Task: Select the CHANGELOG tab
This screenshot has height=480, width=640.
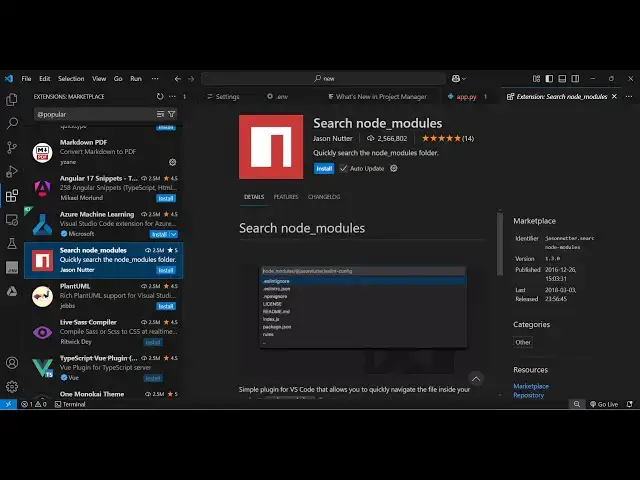Action: click(324, 197)
